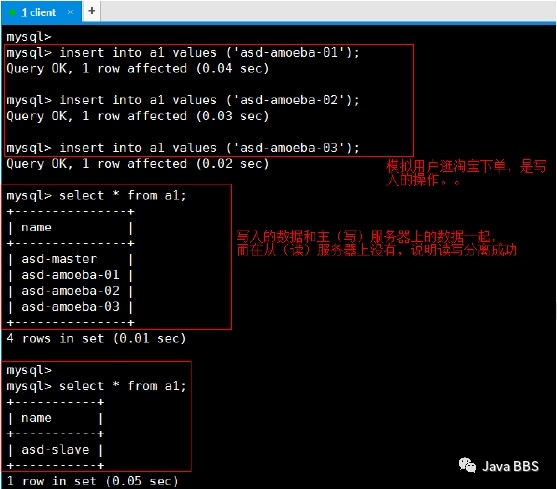Image resolution: width=557 pixels, height=489 pixels.
Task: Click the green connection status dot
Action: tap(12, 13)
